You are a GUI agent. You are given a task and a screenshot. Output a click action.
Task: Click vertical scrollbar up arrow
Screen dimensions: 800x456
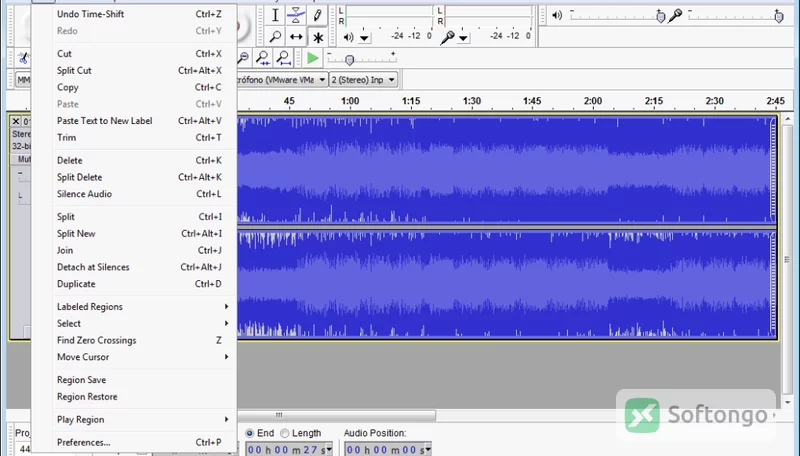click(788, 119)
